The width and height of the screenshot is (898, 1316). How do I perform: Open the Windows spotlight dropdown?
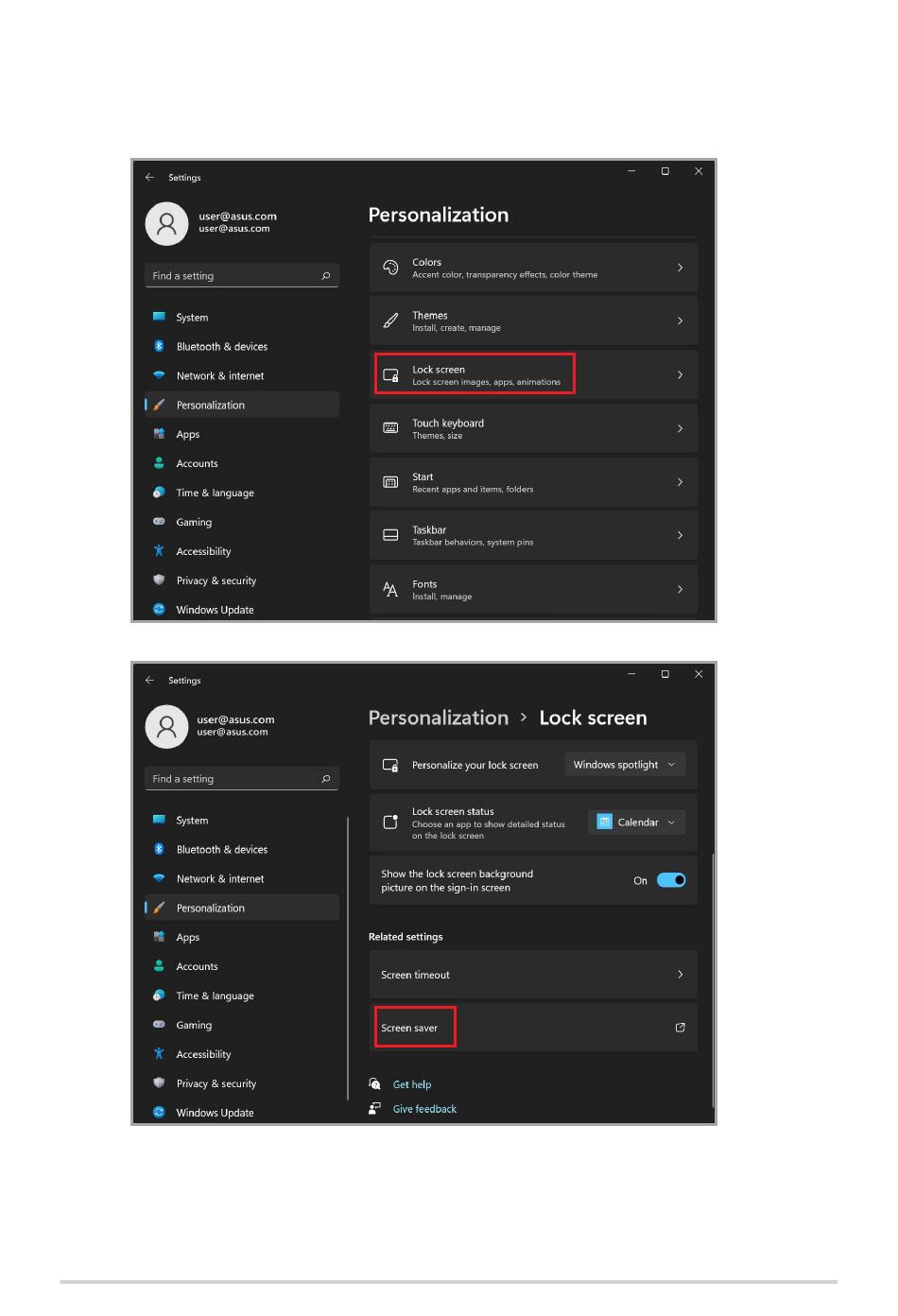(625, 765)
